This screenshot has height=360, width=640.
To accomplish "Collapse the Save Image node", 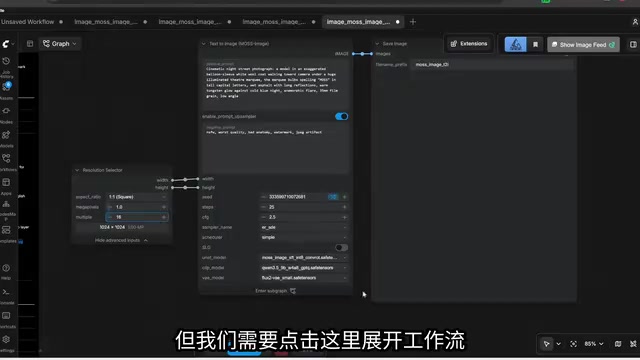I will pyautogui.click(x=377, y=44).
